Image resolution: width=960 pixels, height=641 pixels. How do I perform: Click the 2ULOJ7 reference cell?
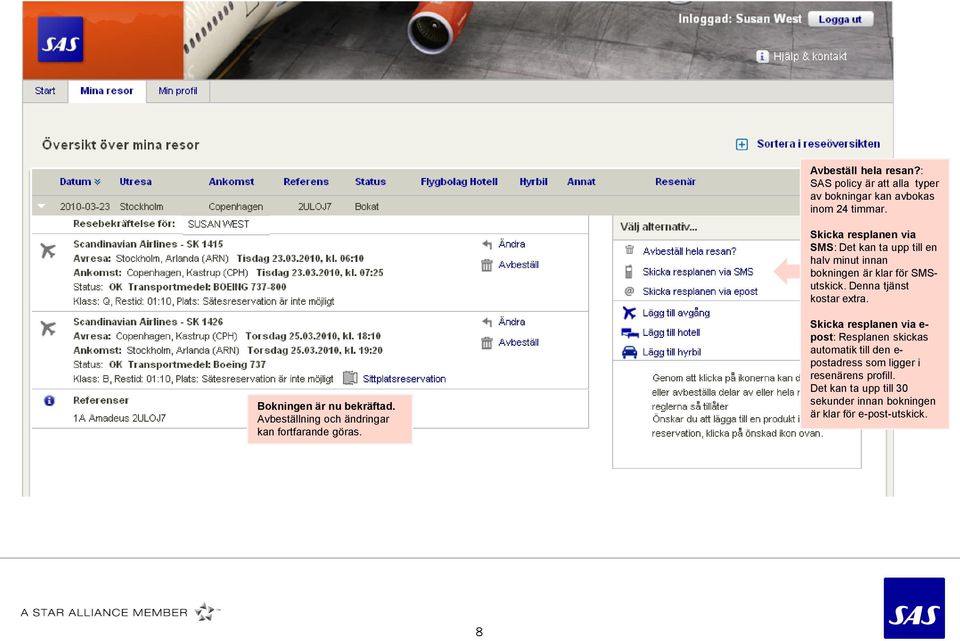[x=314, y=207]
